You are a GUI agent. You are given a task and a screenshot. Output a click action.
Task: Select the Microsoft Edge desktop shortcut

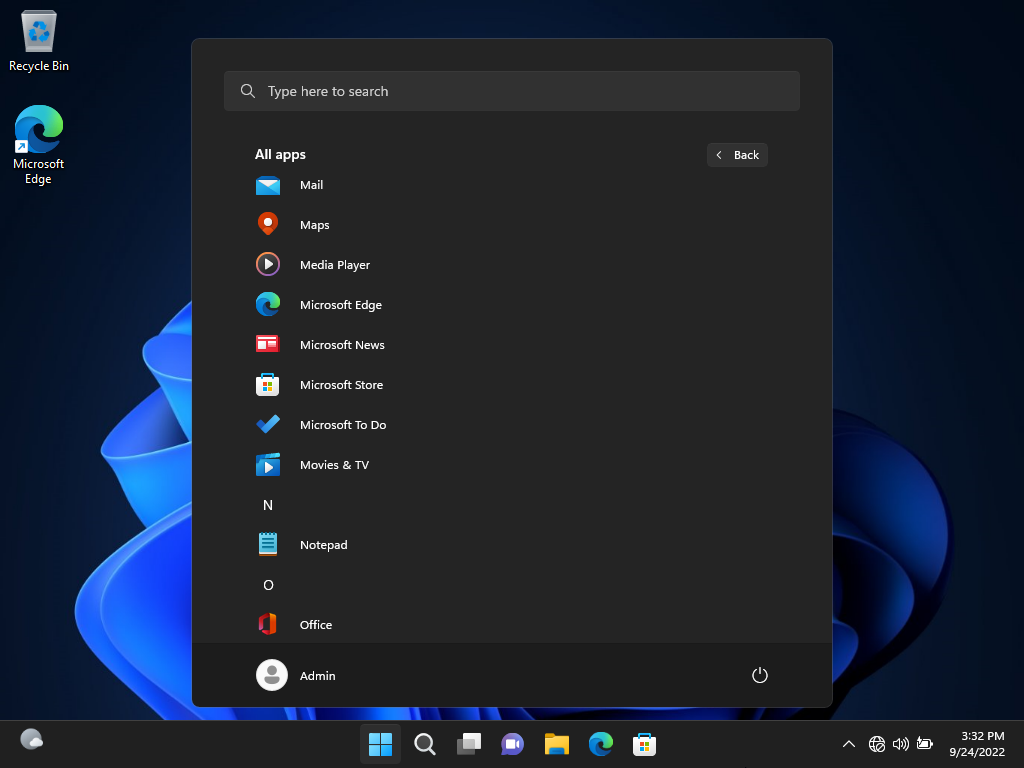coord(39,145)
